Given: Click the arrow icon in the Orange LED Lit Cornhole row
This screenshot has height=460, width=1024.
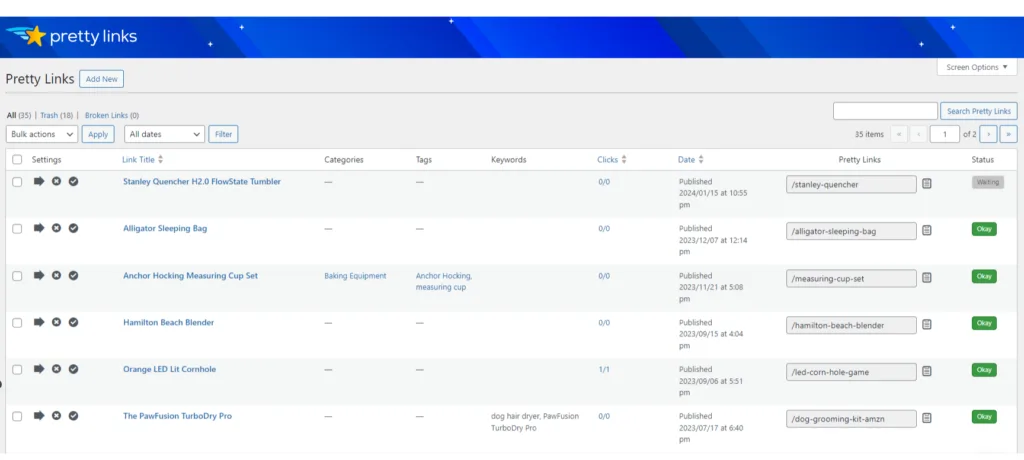Looking at the screenshot, I should click(39, 369).
